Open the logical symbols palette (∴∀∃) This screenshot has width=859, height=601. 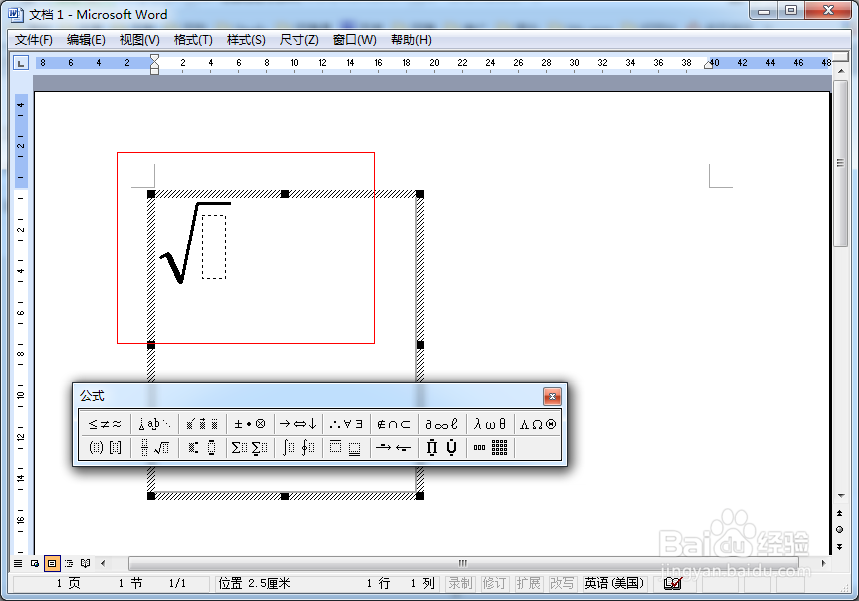[x=346, y=424]
